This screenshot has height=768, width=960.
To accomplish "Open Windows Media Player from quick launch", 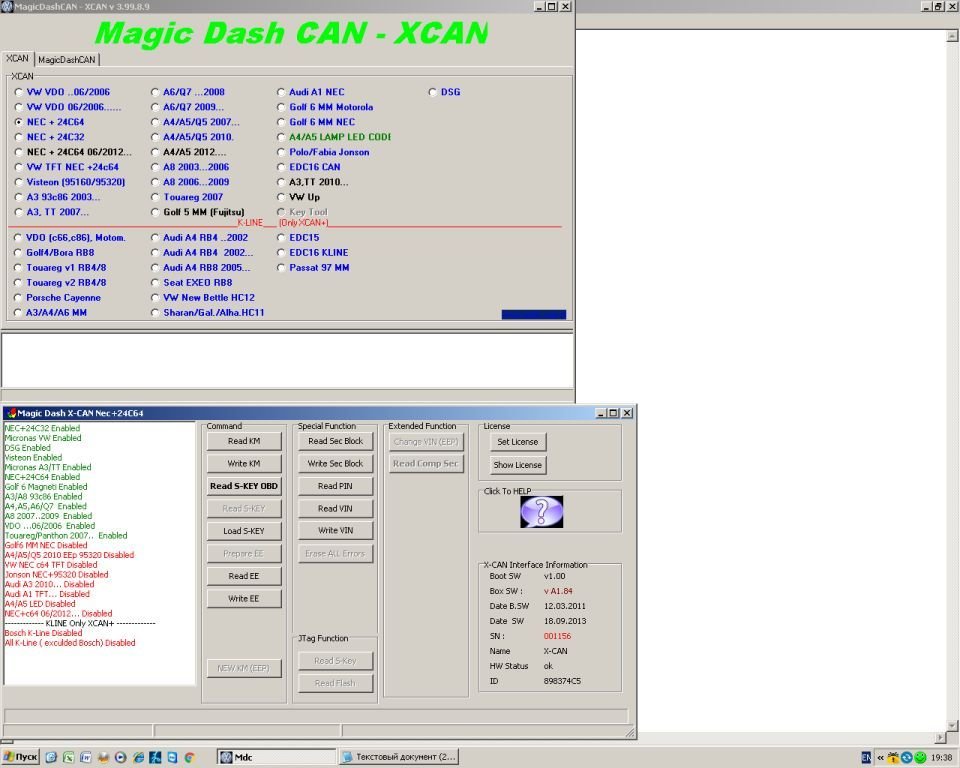I will point(120,758).
